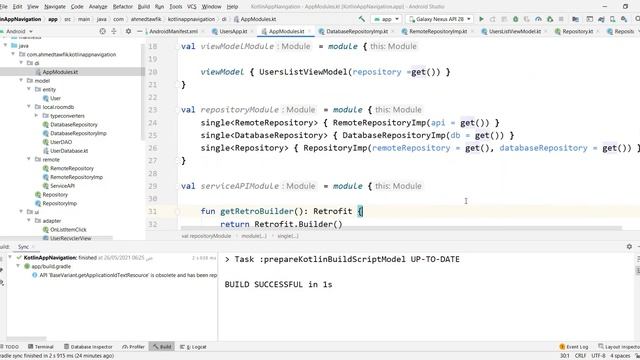
Task: Click the window-shaped icon after the folder icon
Action: pyautogui.click(x=589, y=19)
